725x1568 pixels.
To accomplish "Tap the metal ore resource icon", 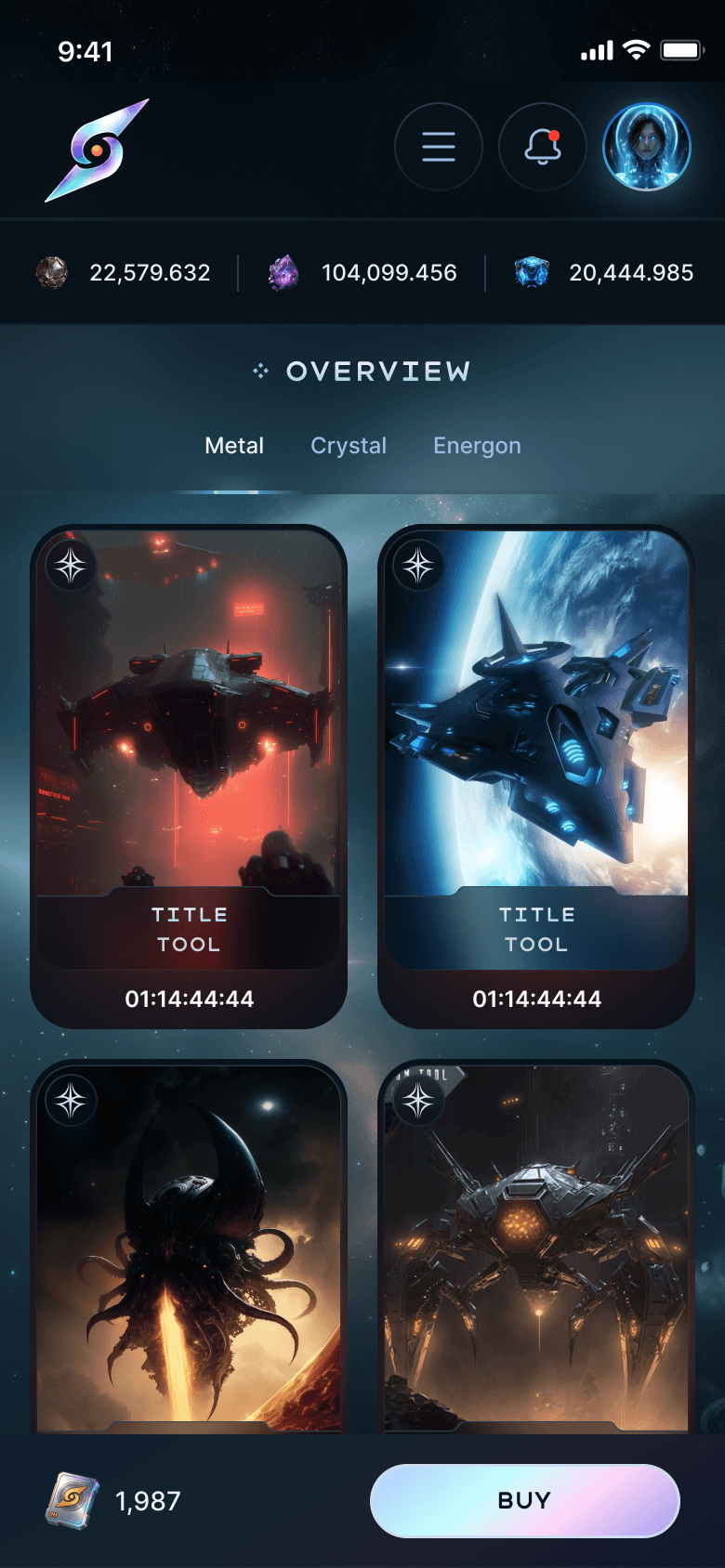I will click(x=52, y=273).
